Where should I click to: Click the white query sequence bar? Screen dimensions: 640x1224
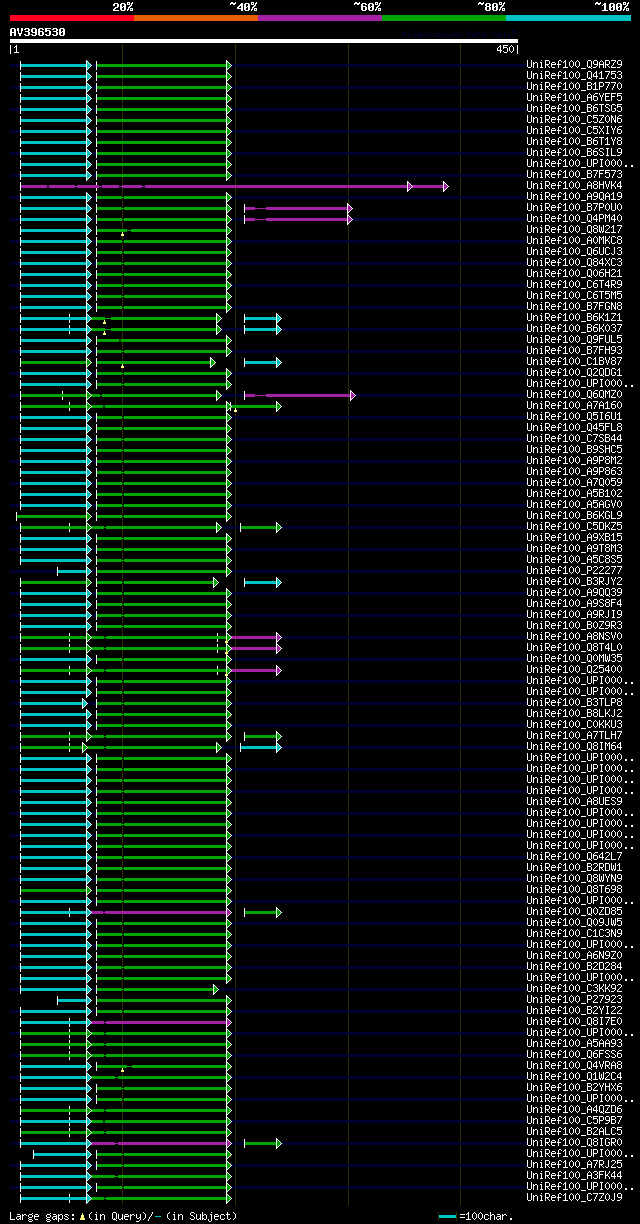point(264,41)
